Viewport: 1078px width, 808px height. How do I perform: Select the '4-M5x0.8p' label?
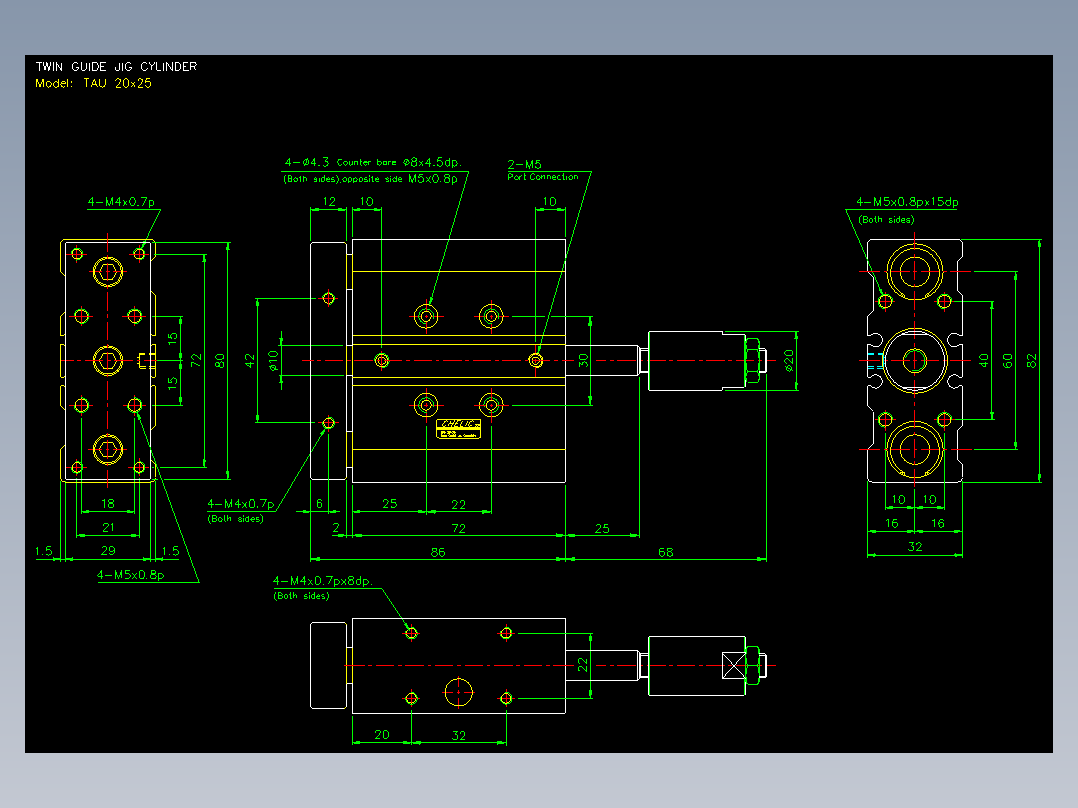coord(131,575)
